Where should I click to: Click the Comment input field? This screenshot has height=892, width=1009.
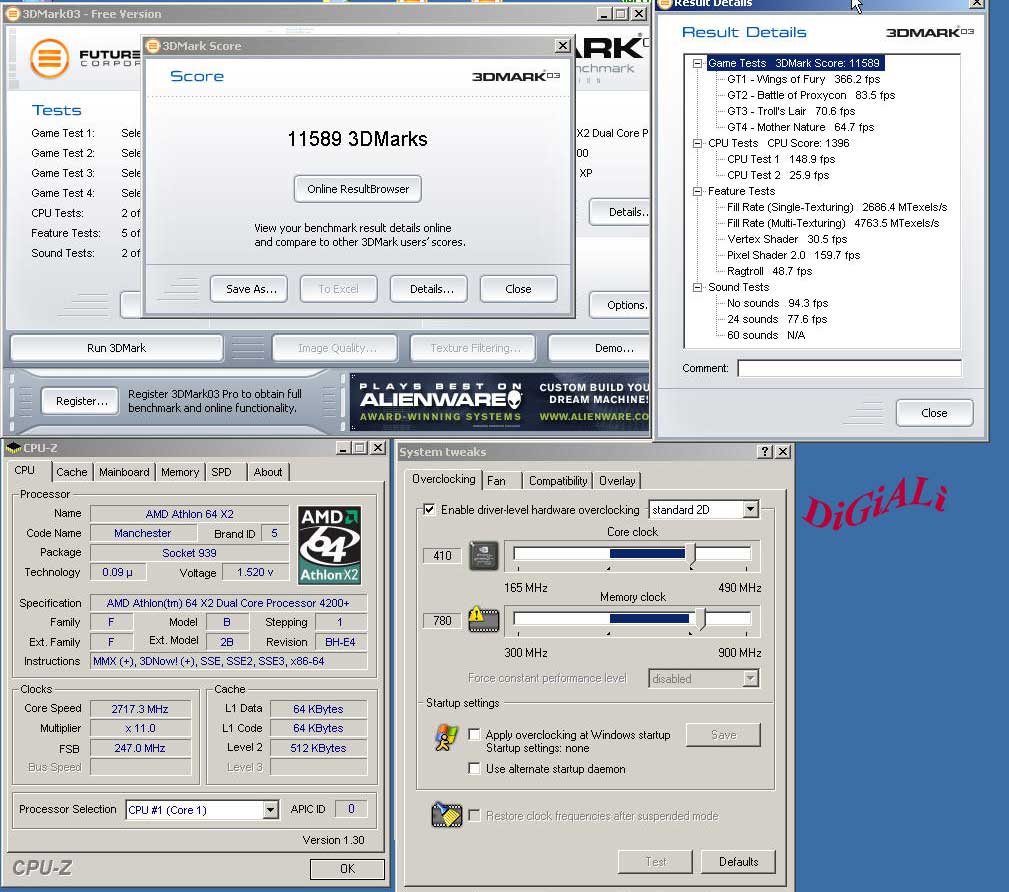pyautogui.click(x=849, y=368)
